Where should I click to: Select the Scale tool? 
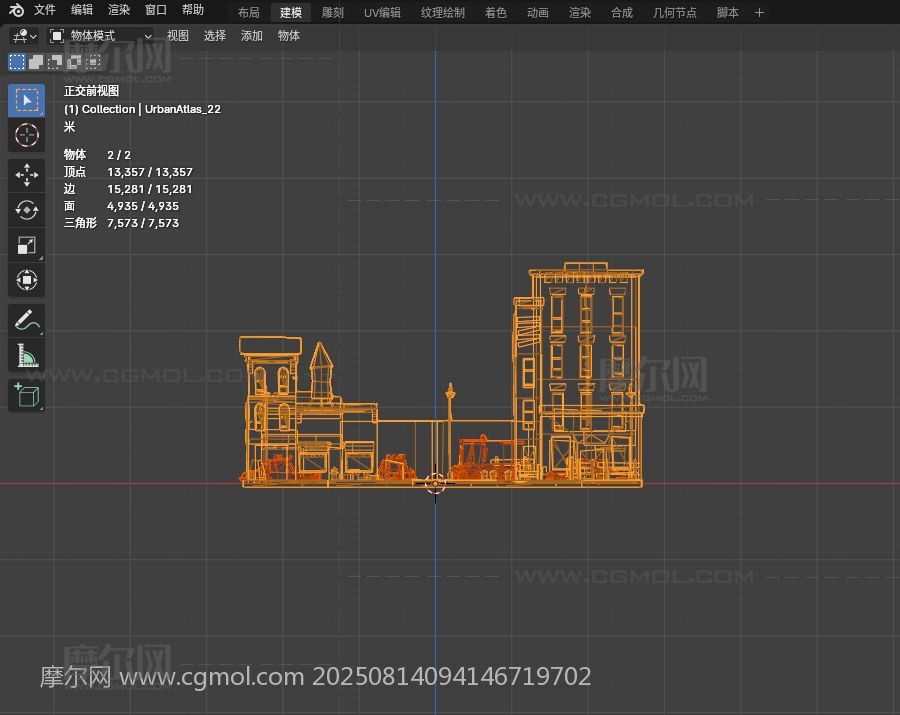27,245
